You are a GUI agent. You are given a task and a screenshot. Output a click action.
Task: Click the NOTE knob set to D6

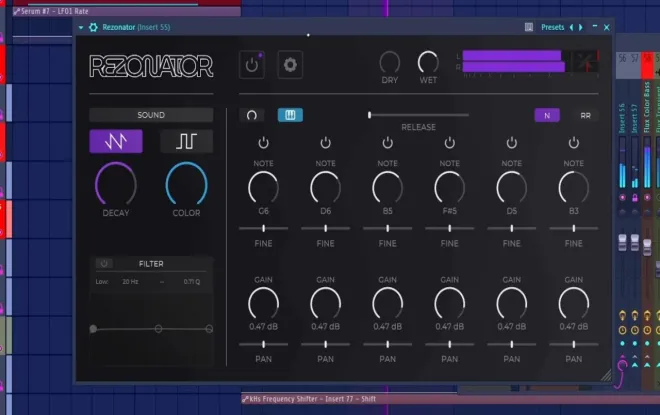tap(325, 187)
